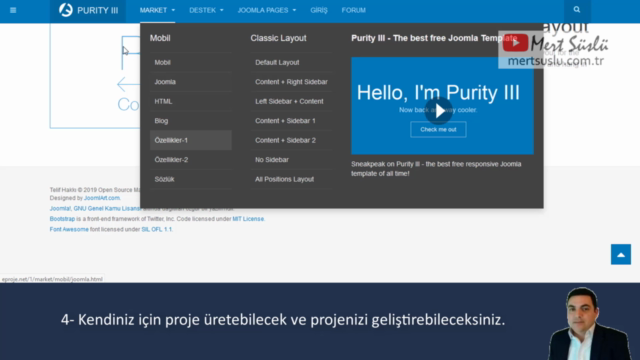Open the GİRİŞ menu item
Image resolution: width=640 pixels, height=360 pixels.
coord(319,10)
